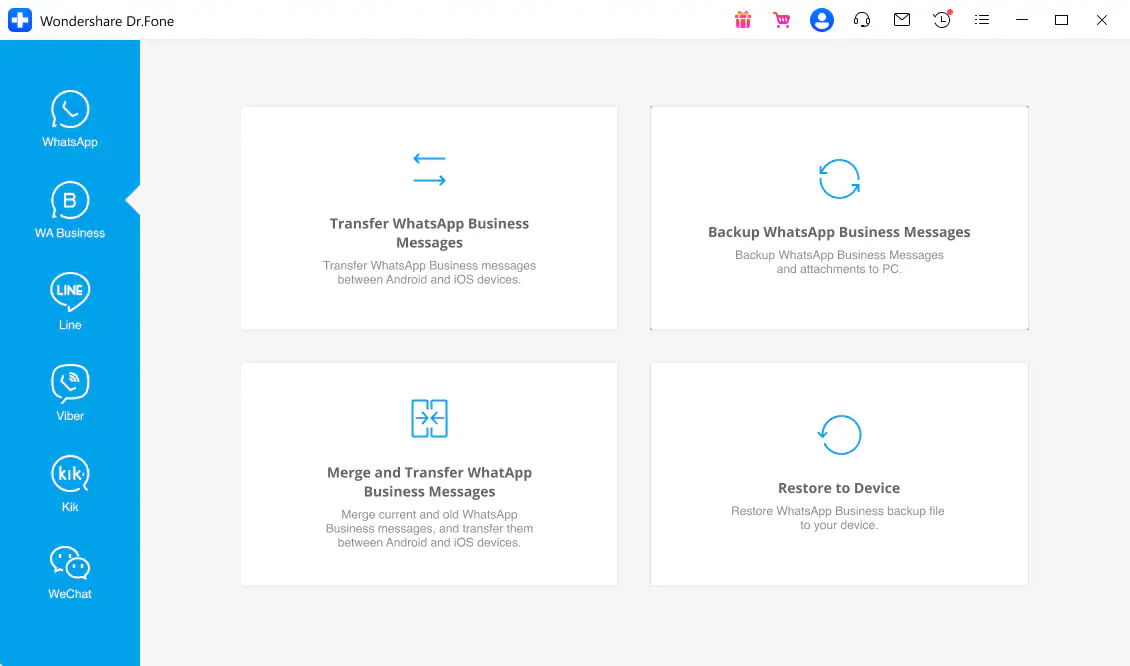This screenshot has height=666, width=1130.
Task: Switch to the Viber section
Action: [70, 392]
